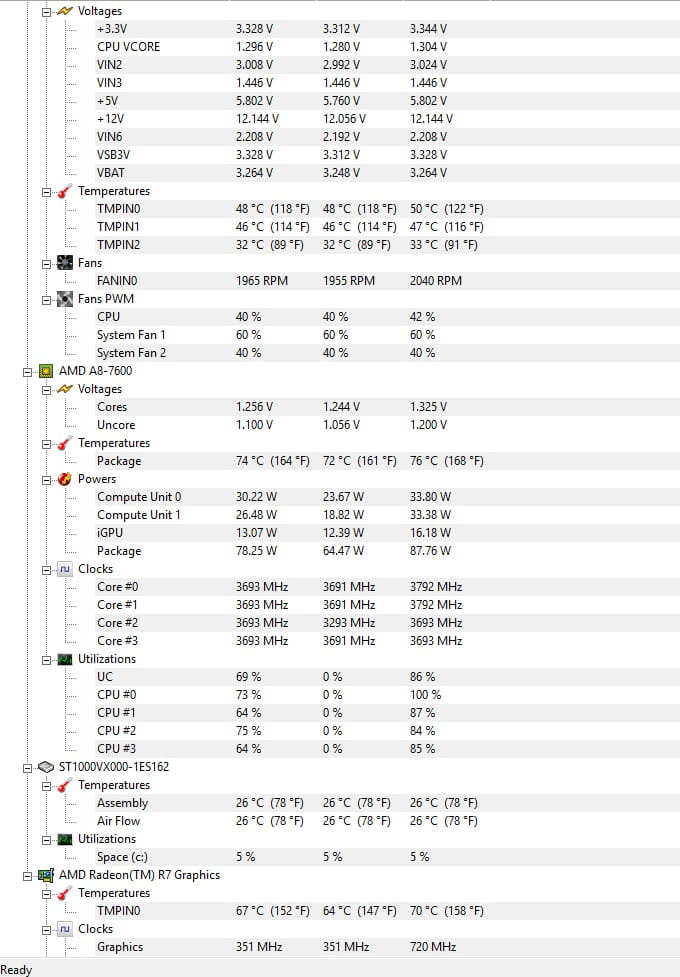Click the top Voltages lightning icon
The image size is (680, 977).
click(x=64, y=11)
